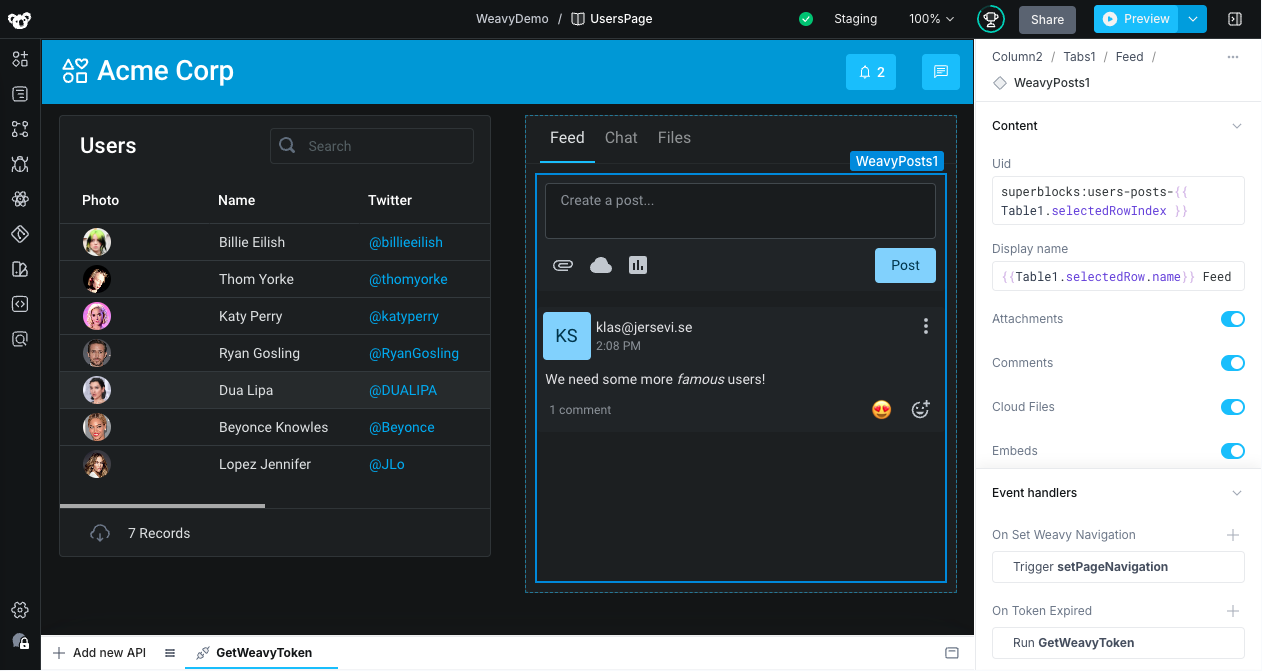The image size is (1262, 671).
Task: Open the chat bubble icon in Acme Corp header
Action: 940,72
